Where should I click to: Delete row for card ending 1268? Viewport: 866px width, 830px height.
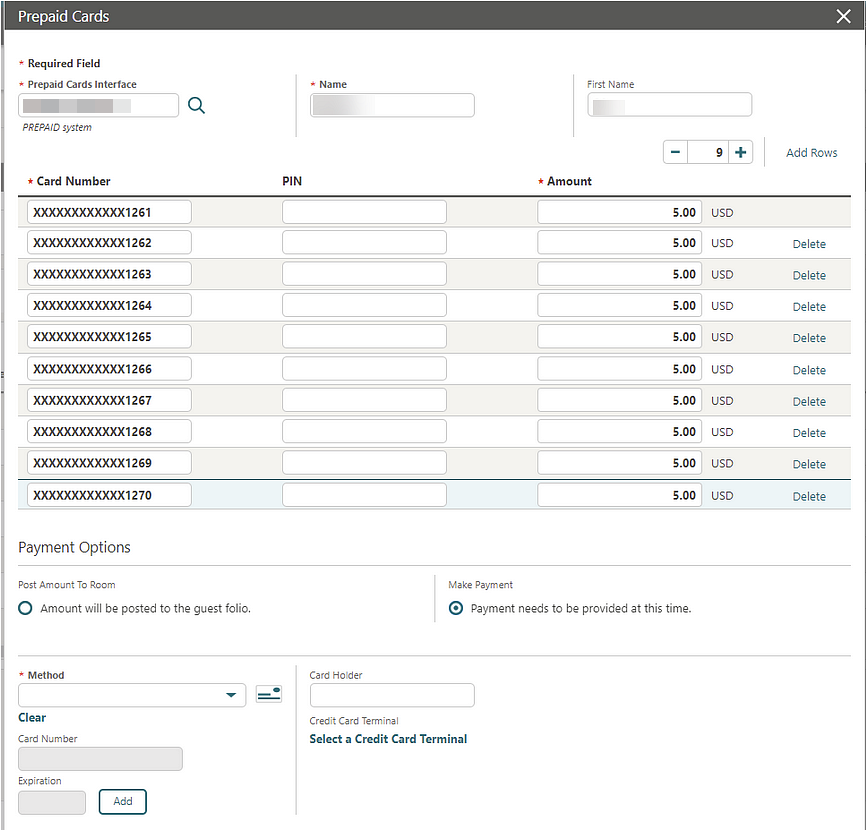[809, 433]
